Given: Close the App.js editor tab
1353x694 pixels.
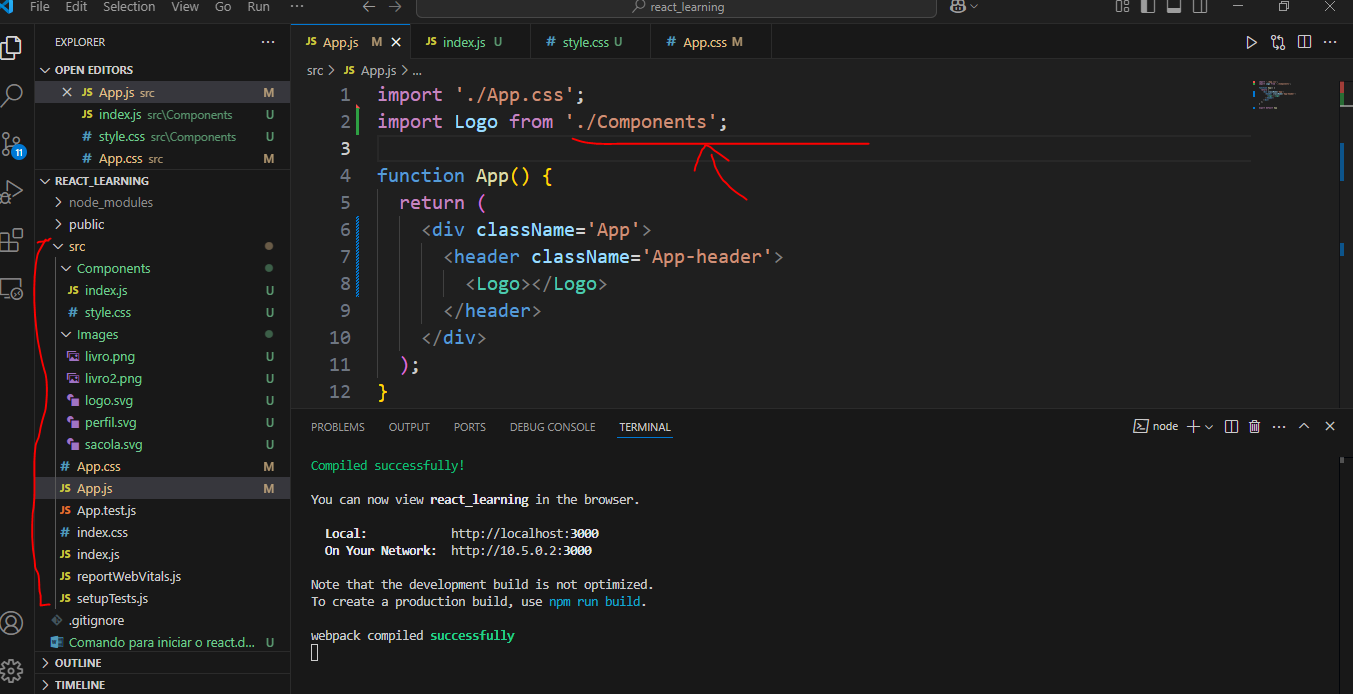Looking at the screenshot, I should tap(396, 42).
